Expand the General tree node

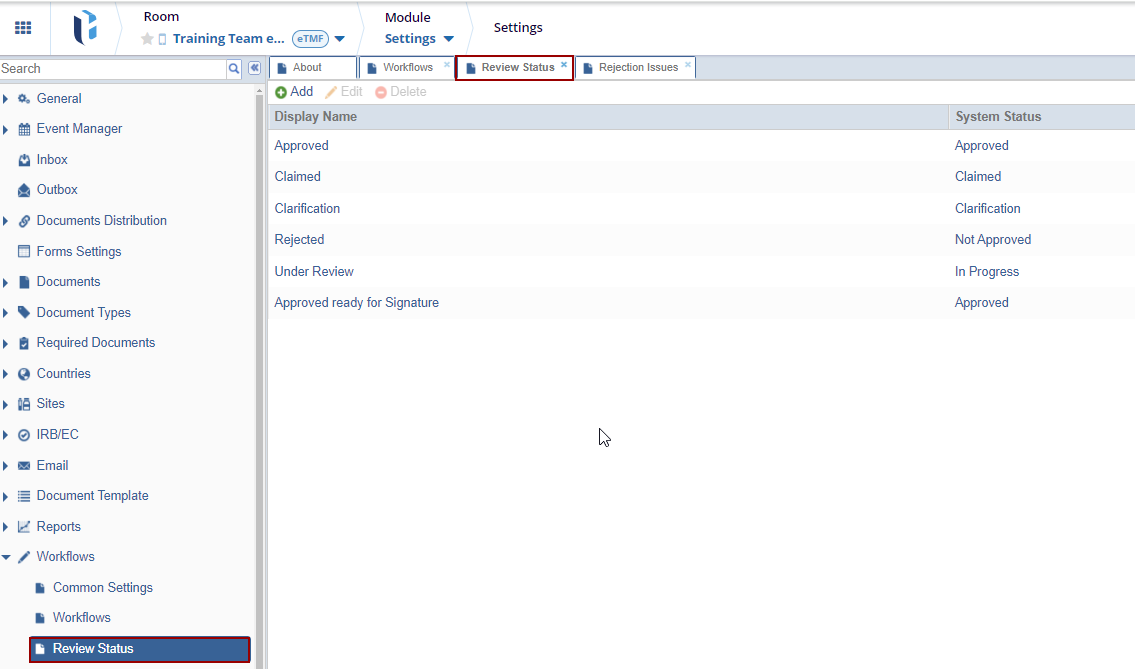(6, 99)
